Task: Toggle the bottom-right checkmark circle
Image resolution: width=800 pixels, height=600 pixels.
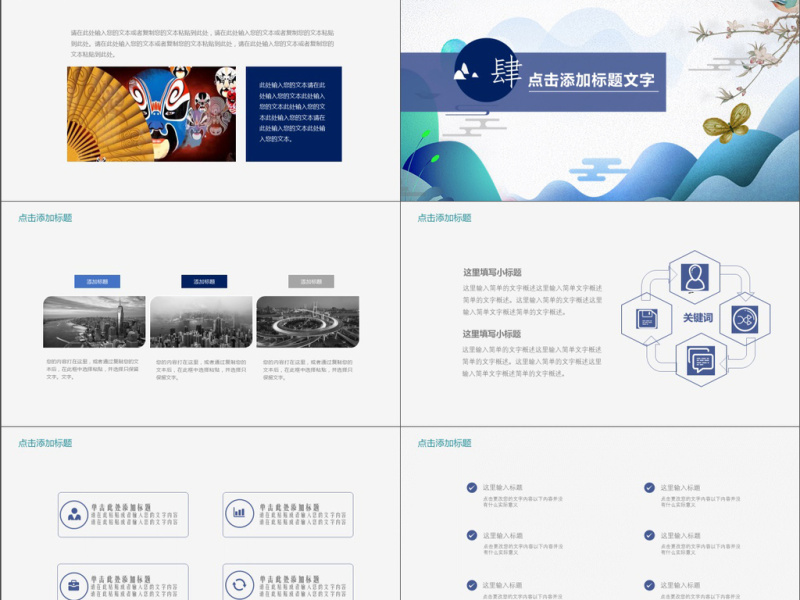Action: (648, 585)
